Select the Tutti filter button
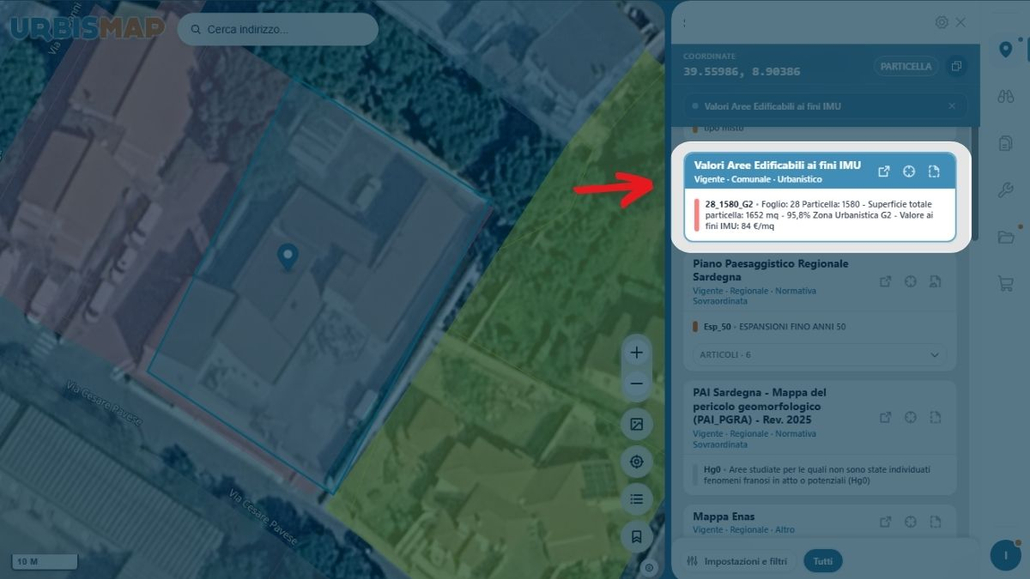The width and height of the screenshot is (1030, 579). 822,561
